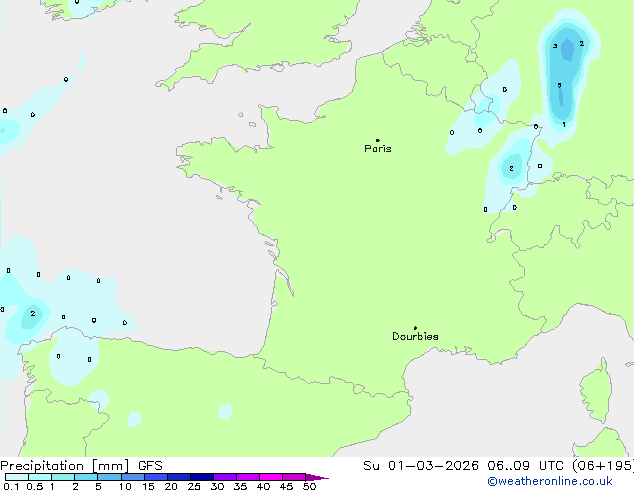Click the '20' legend scale label
This screenshot has height=490, width=634.
[x=171, y=486]
